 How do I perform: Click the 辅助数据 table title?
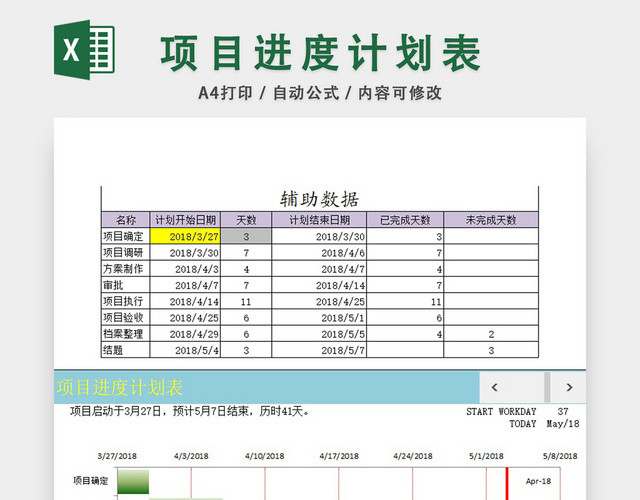319,199
